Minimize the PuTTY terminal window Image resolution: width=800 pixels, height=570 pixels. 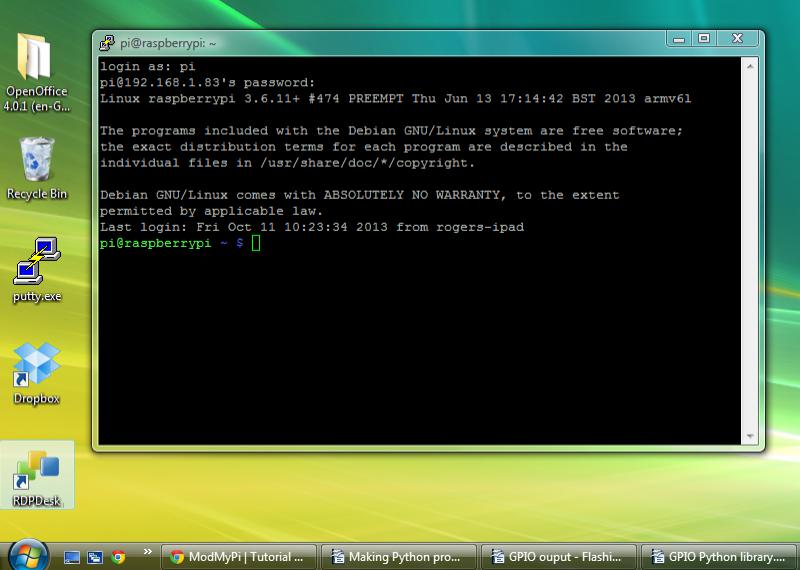tap(679, 38)
